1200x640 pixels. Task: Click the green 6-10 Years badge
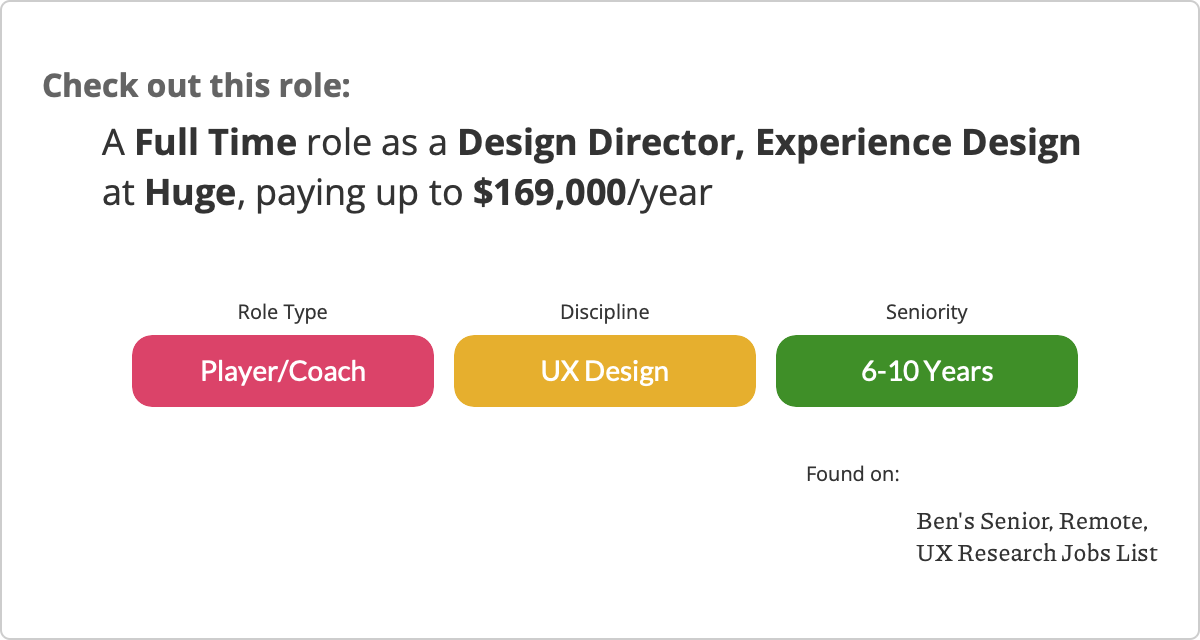point(927,371)
